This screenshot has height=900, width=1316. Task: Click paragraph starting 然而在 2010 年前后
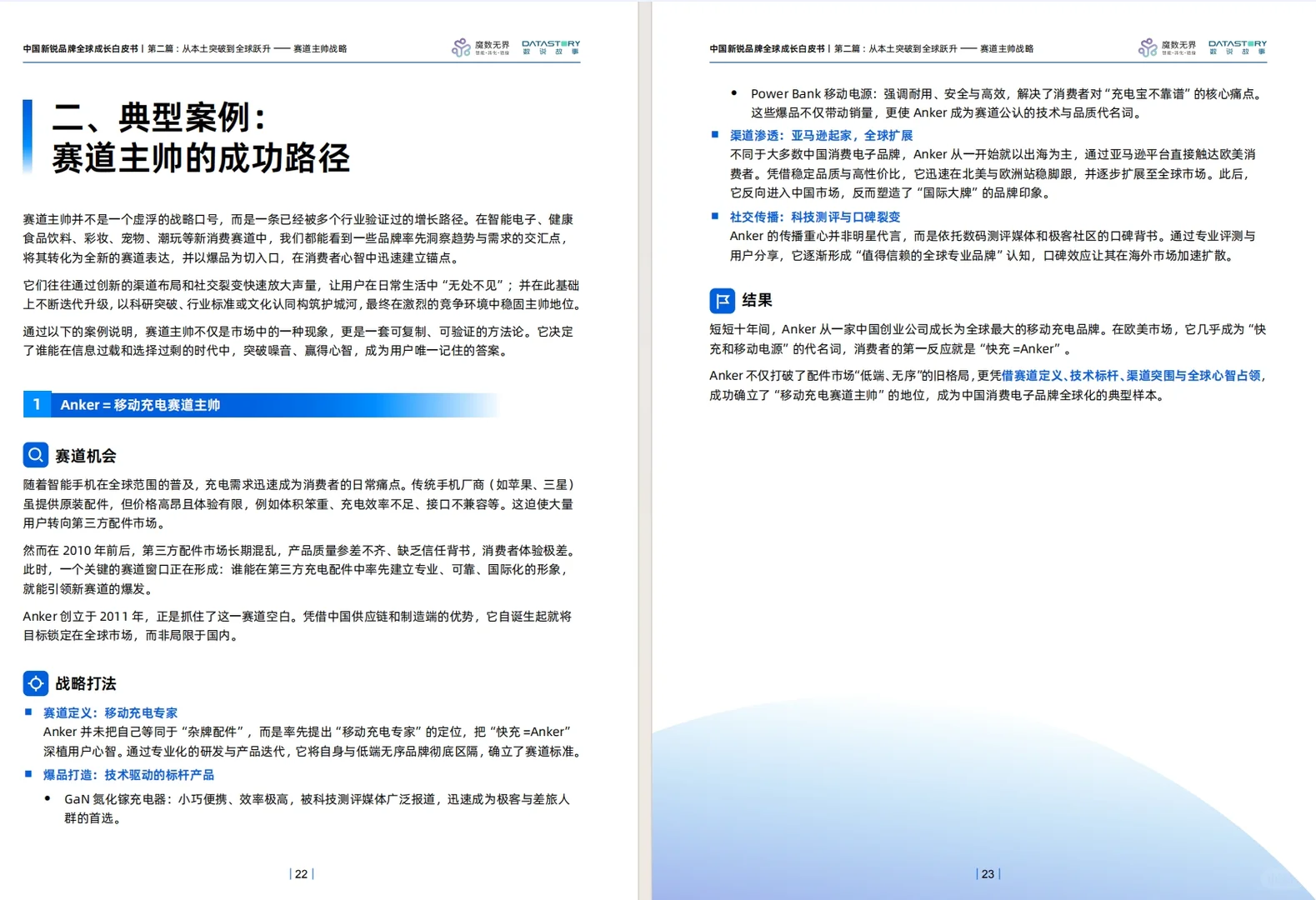pyautogui.click(x=298, y=569)
